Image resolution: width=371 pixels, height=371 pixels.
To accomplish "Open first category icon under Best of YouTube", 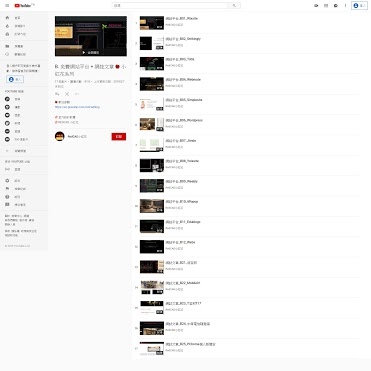I will coord(7,99).
